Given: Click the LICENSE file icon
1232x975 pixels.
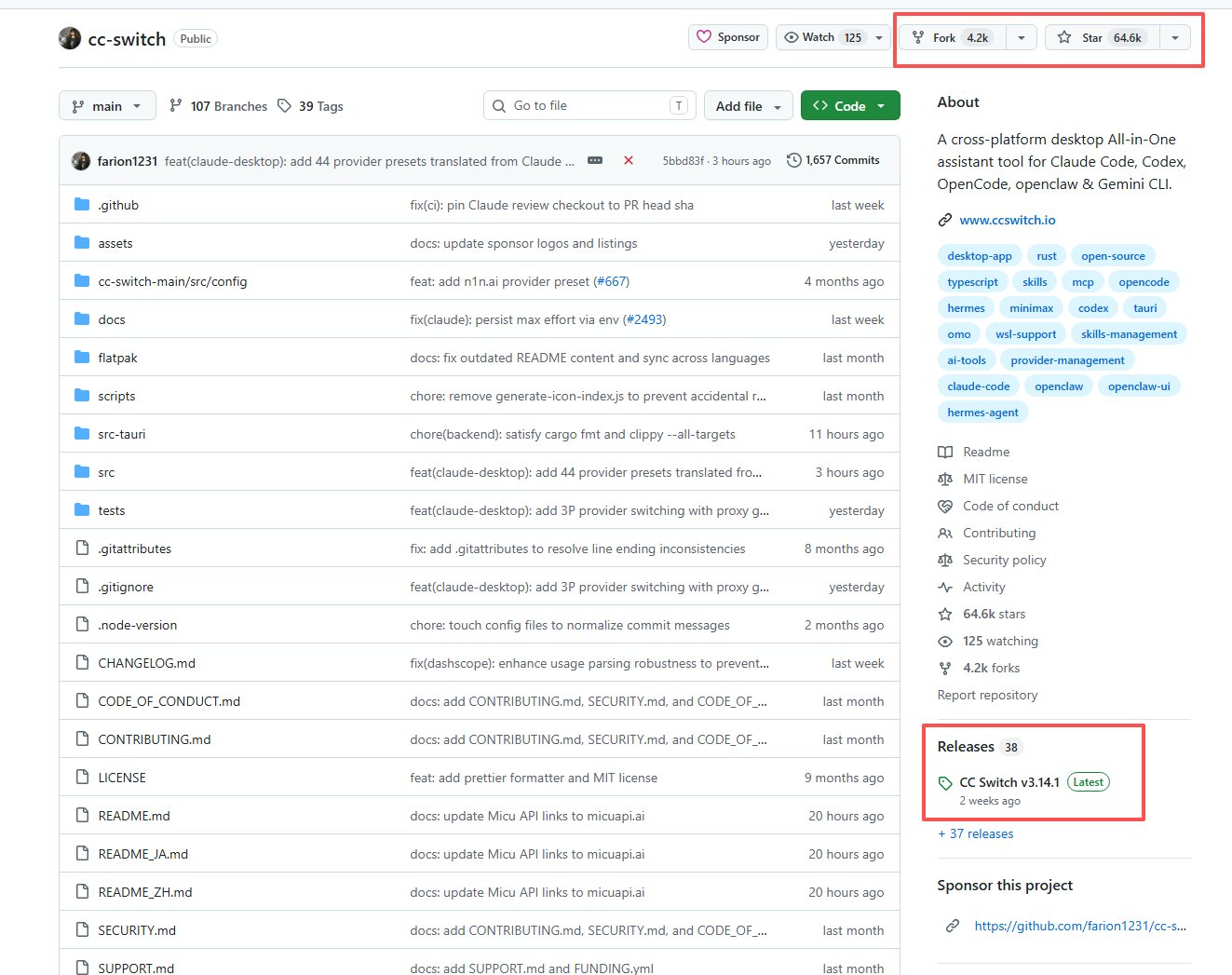Looking at the screenshot, I should [x=82, y=778].
